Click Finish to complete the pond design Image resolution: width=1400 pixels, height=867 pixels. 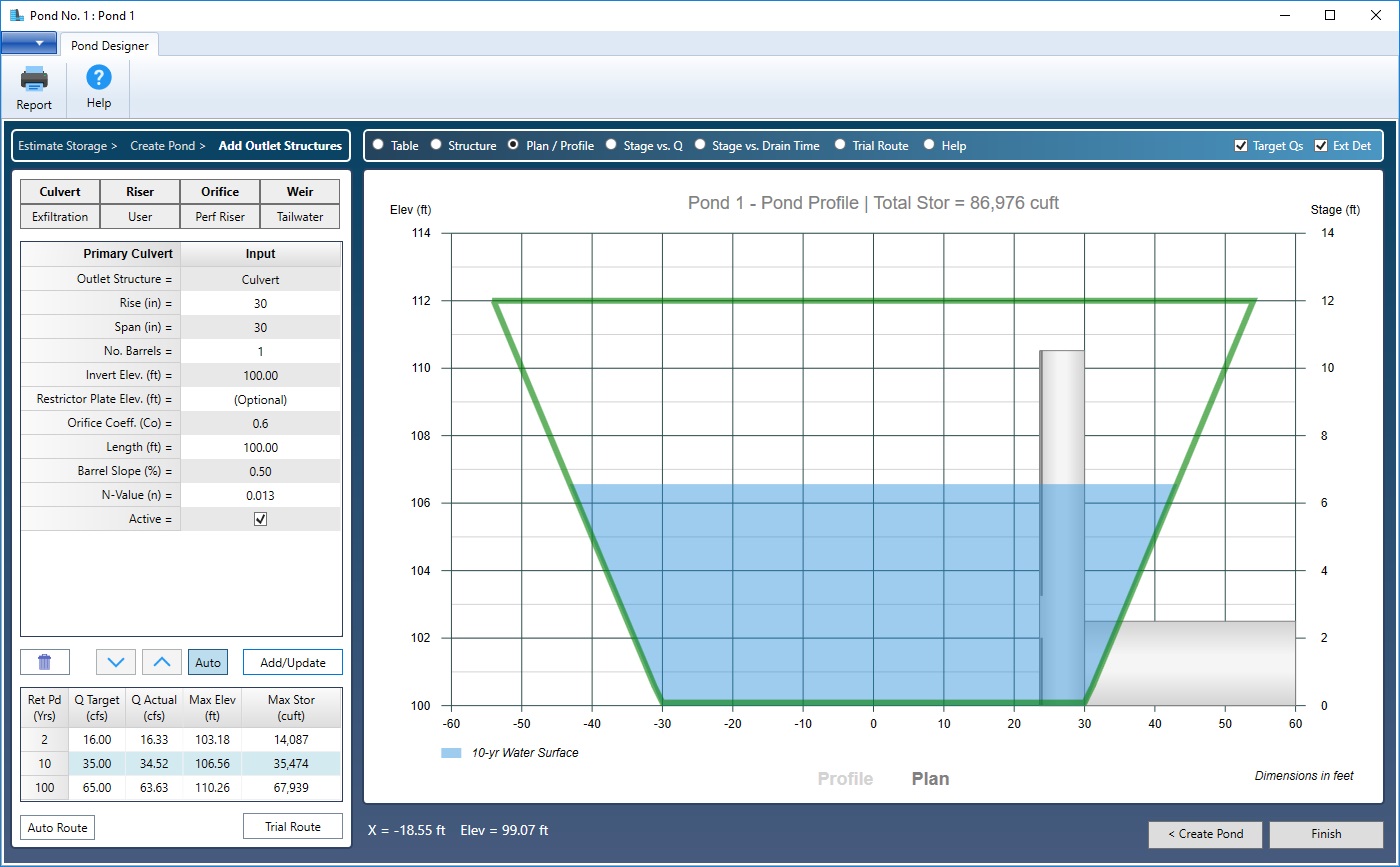pyautogui.click(x=1325, y=834)
